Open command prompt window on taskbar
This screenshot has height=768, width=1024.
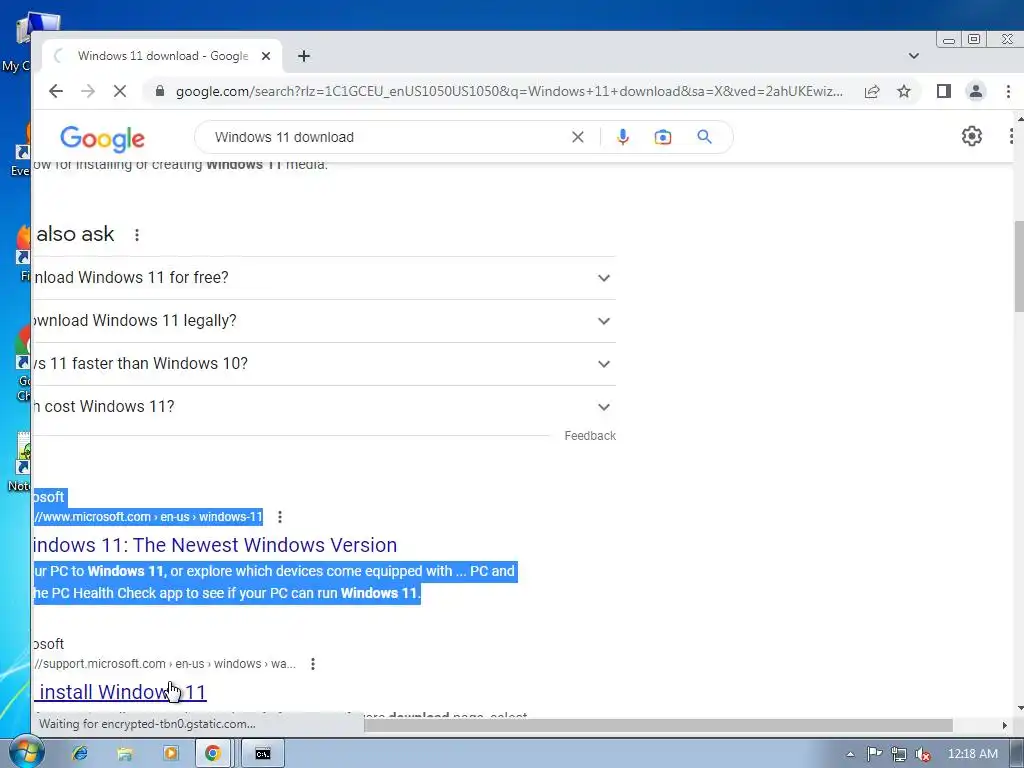click(263, 753)
